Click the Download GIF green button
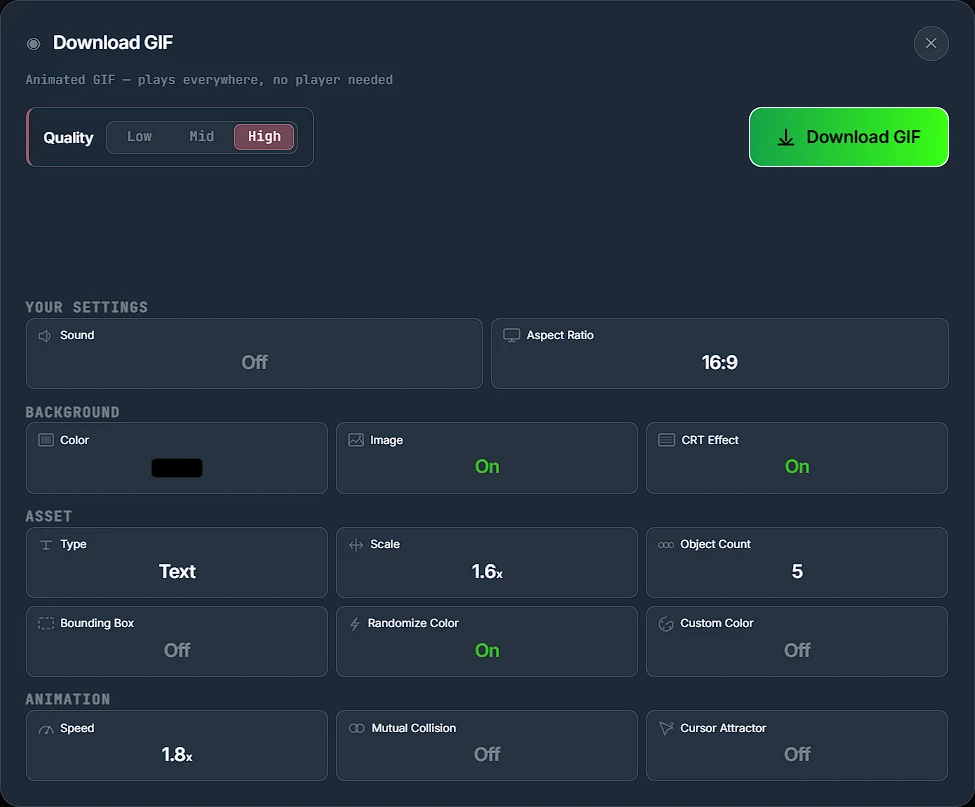This screenshot has width=975, height=807. click(x=848, y=137)
